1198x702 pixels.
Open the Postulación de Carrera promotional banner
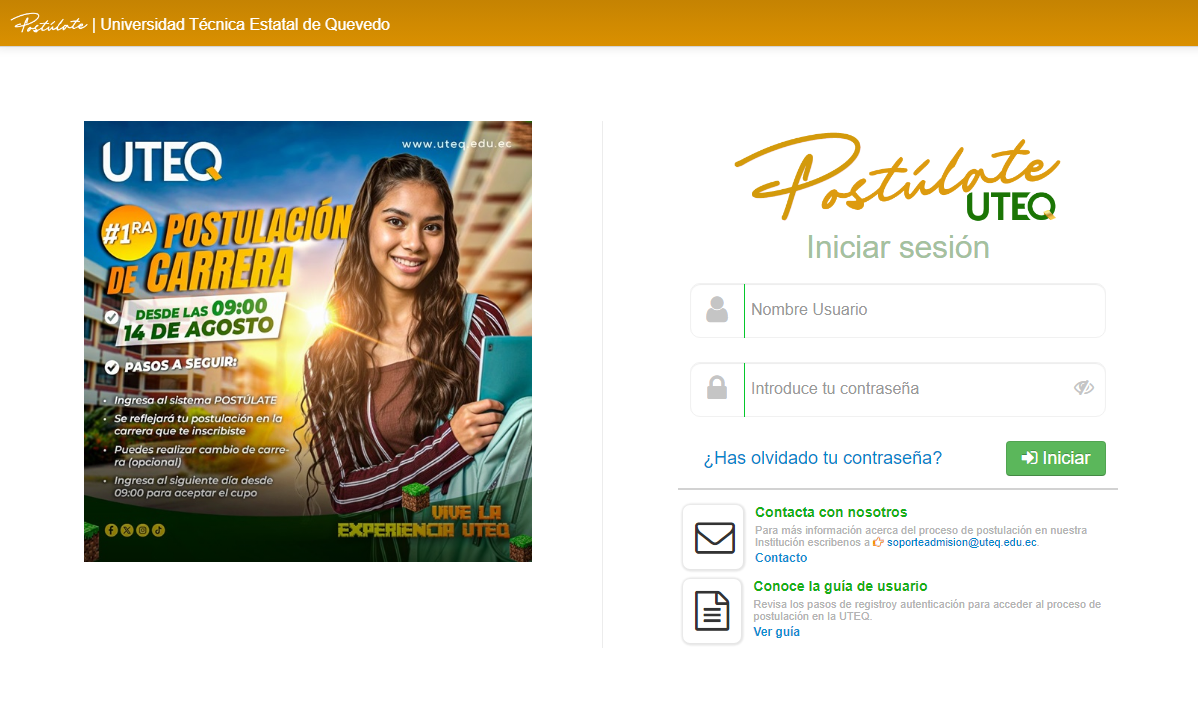[x=308, y=341]
